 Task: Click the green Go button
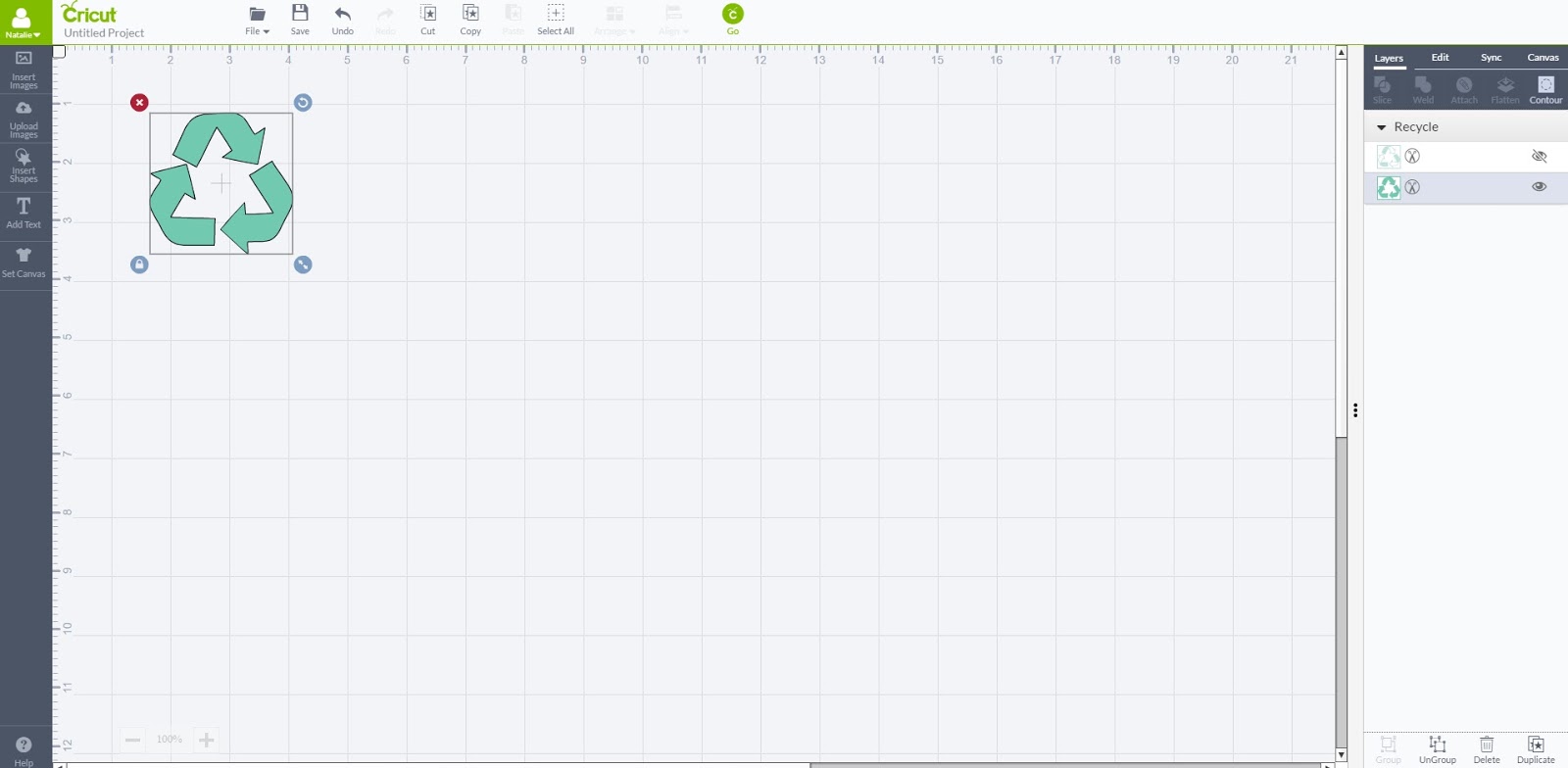732,19
